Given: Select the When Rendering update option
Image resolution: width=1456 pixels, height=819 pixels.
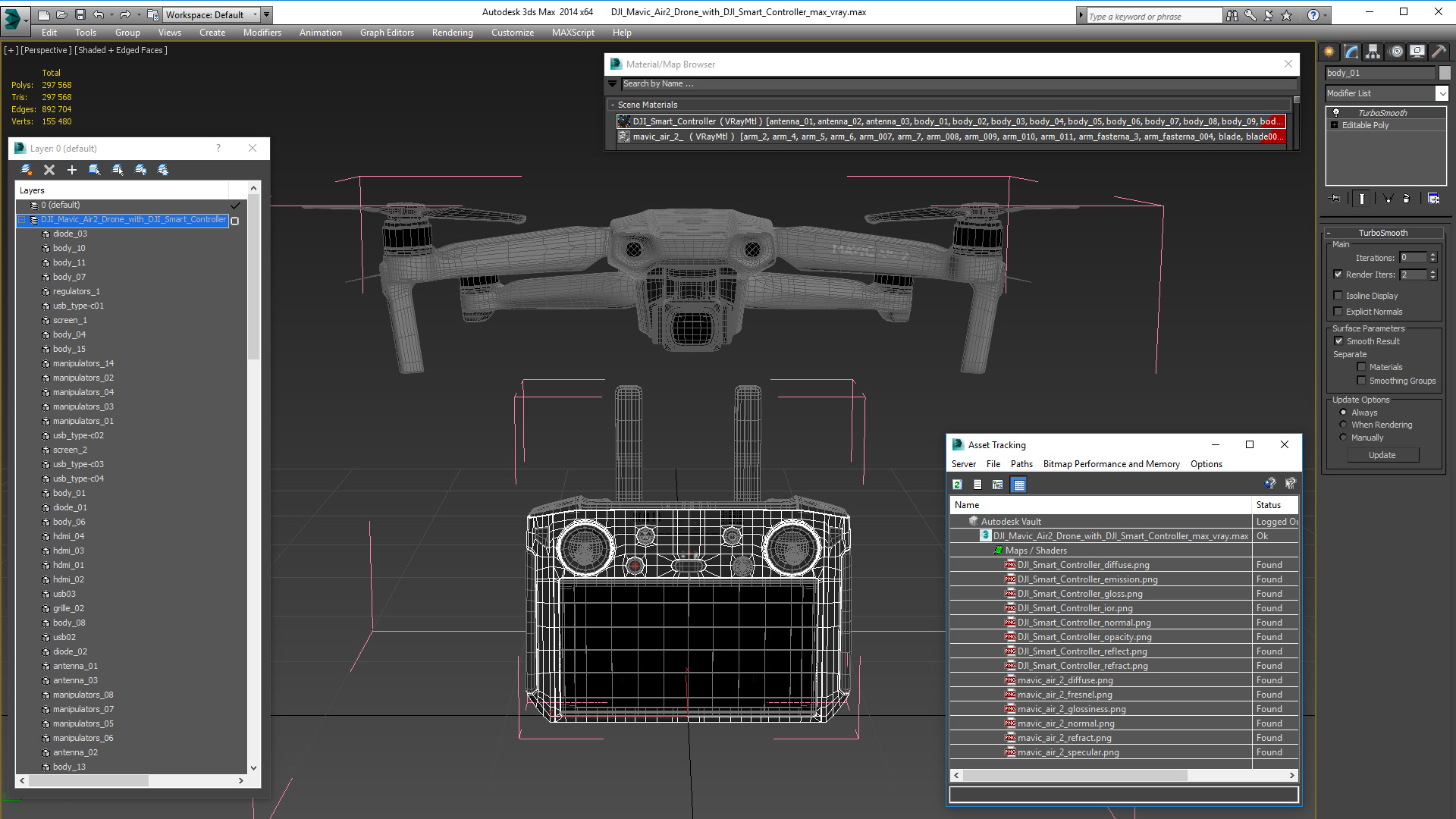Looking at the screenshot, I should [1343, 425].
